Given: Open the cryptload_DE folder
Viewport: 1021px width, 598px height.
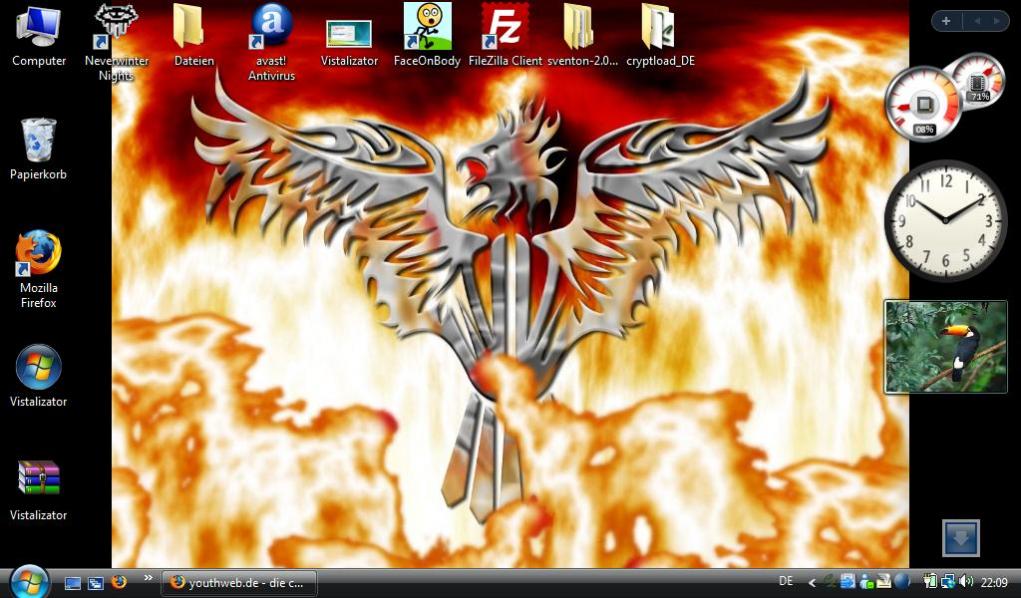Looking at the screenshot, I should point(659,27).
